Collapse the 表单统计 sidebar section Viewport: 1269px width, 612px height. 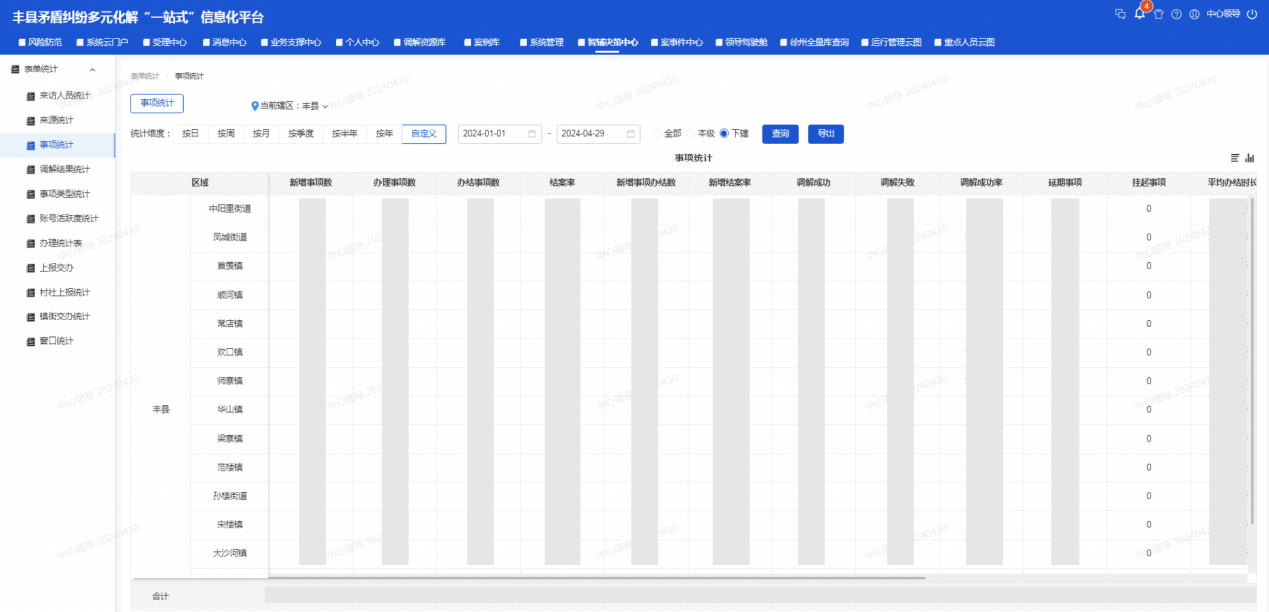(92, 70)
